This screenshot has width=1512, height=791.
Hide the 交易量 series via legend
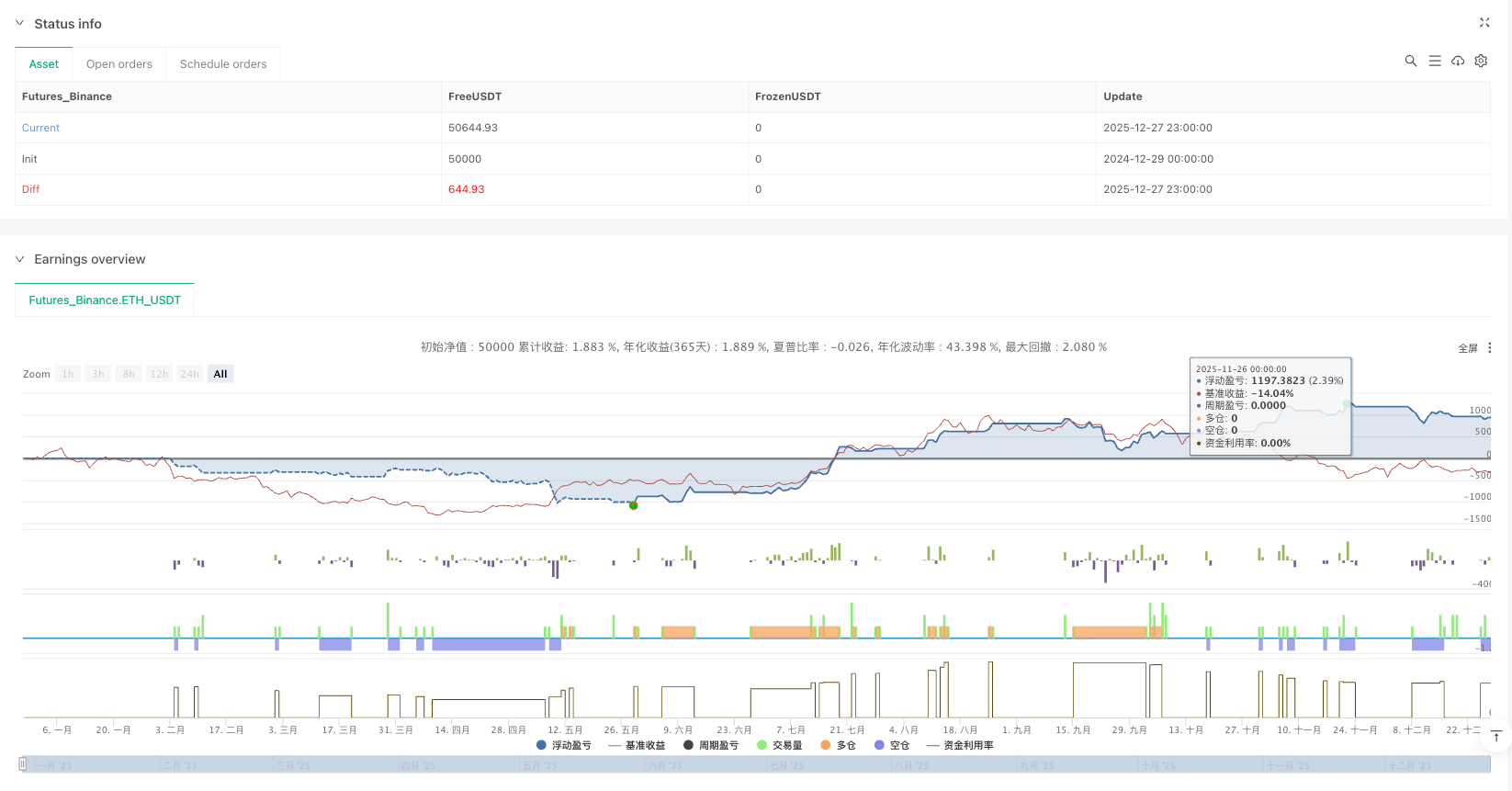point(779,745)
